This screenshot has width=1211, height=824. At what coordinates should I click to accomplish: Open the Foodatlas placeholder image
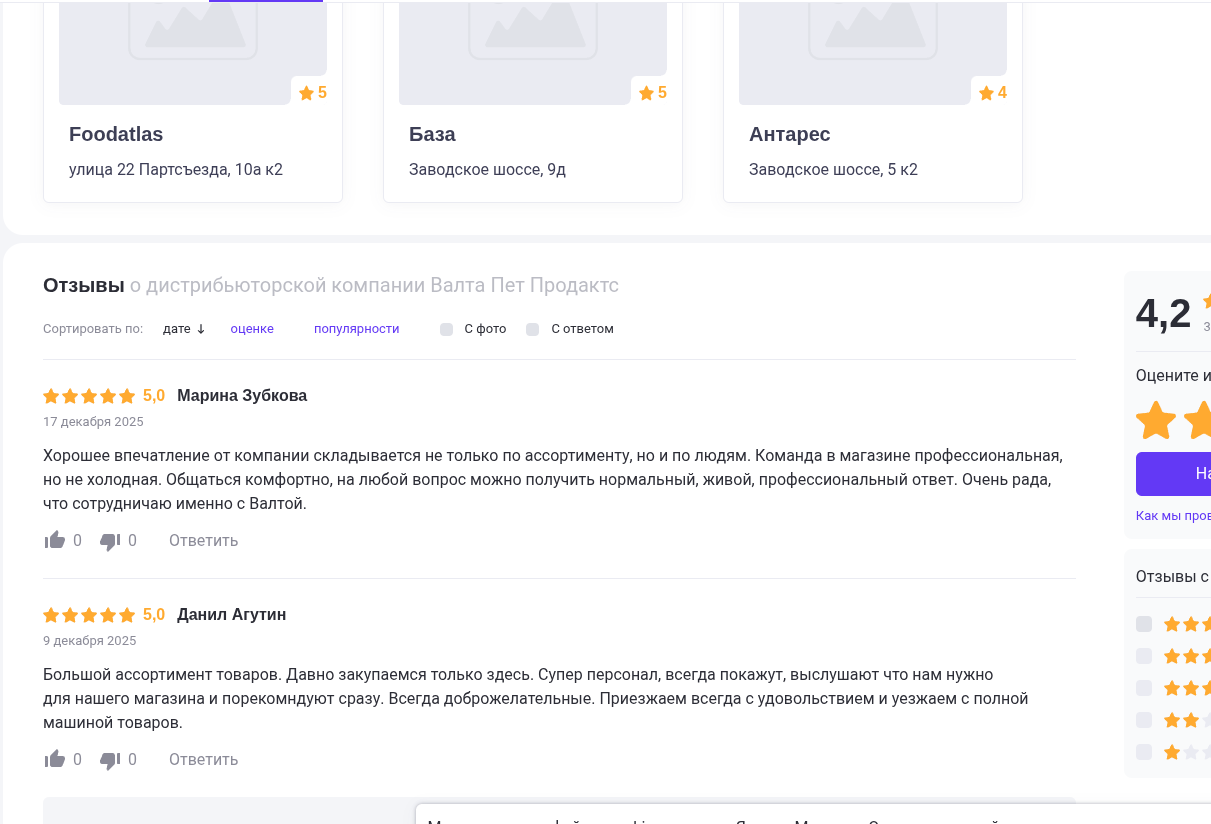point(193,52)
